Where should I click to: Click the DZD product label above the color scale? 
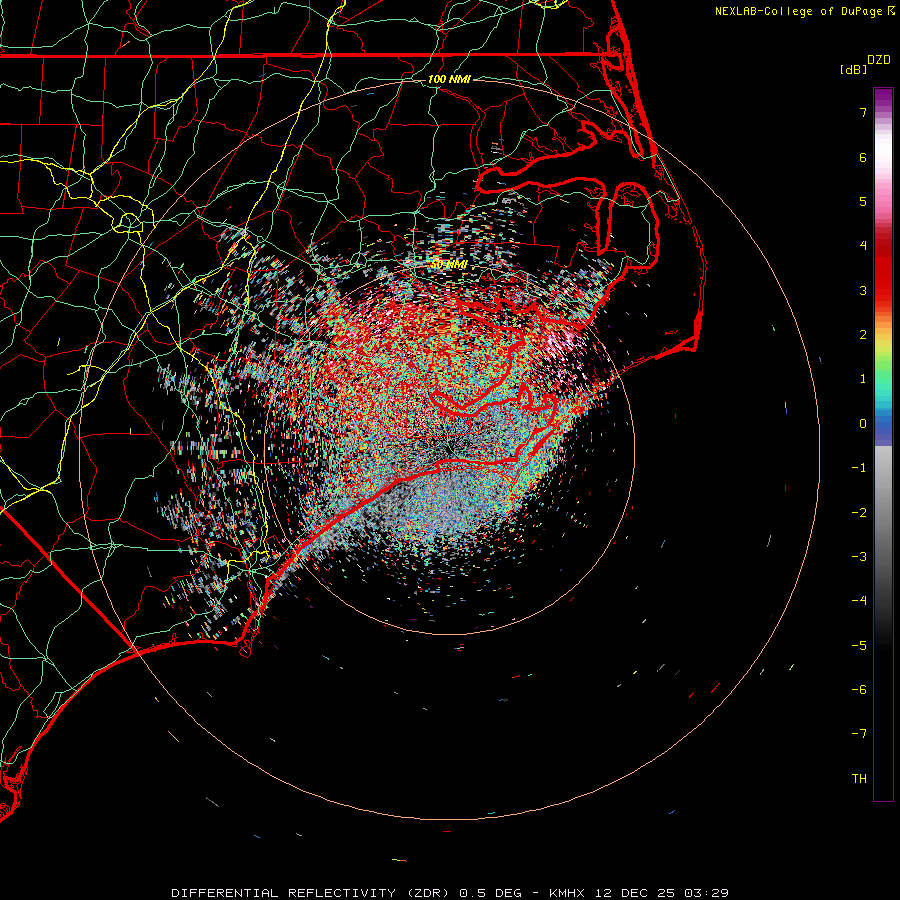coord(879,60)
